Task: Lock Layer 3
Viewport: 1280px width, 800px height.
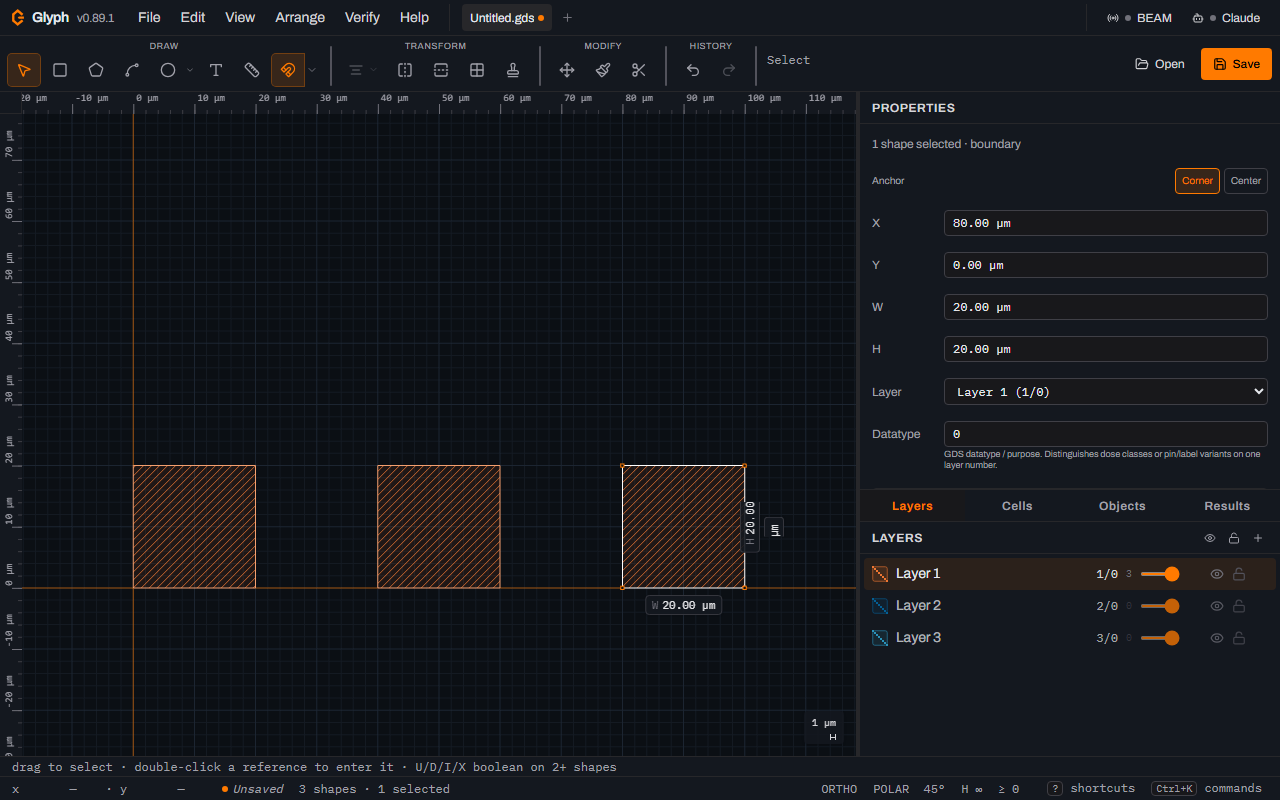Action: 1239,638
